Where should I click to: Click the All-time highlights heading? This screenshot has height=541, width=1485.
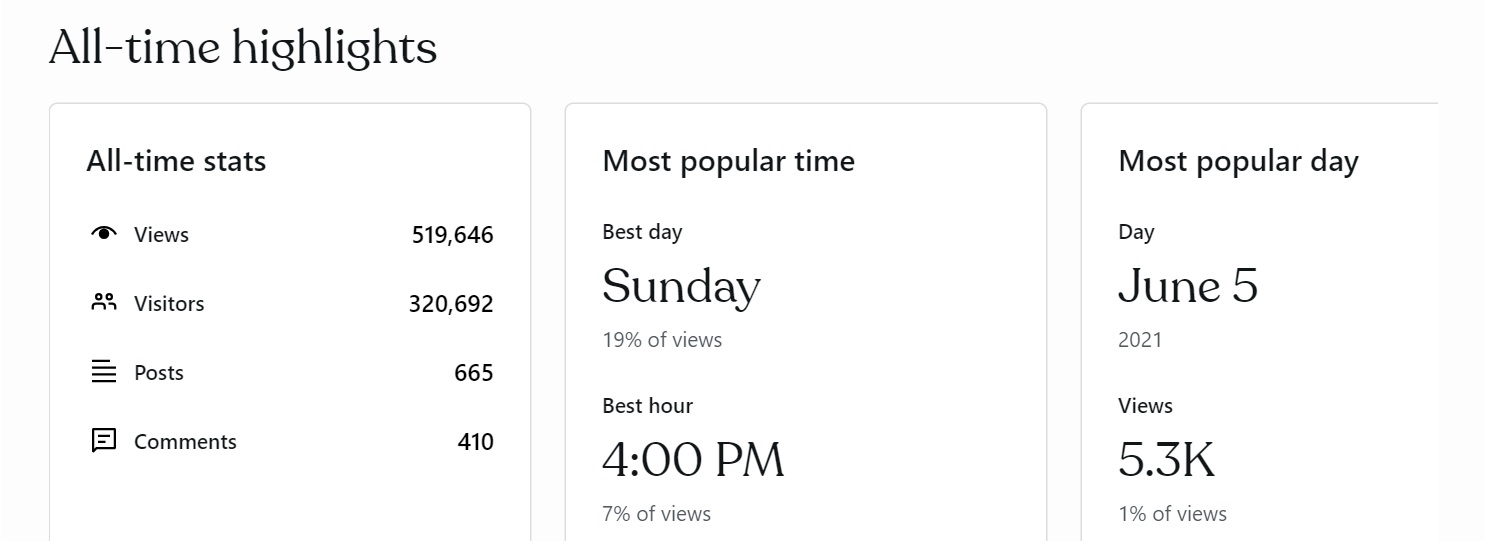click(243, 47)
